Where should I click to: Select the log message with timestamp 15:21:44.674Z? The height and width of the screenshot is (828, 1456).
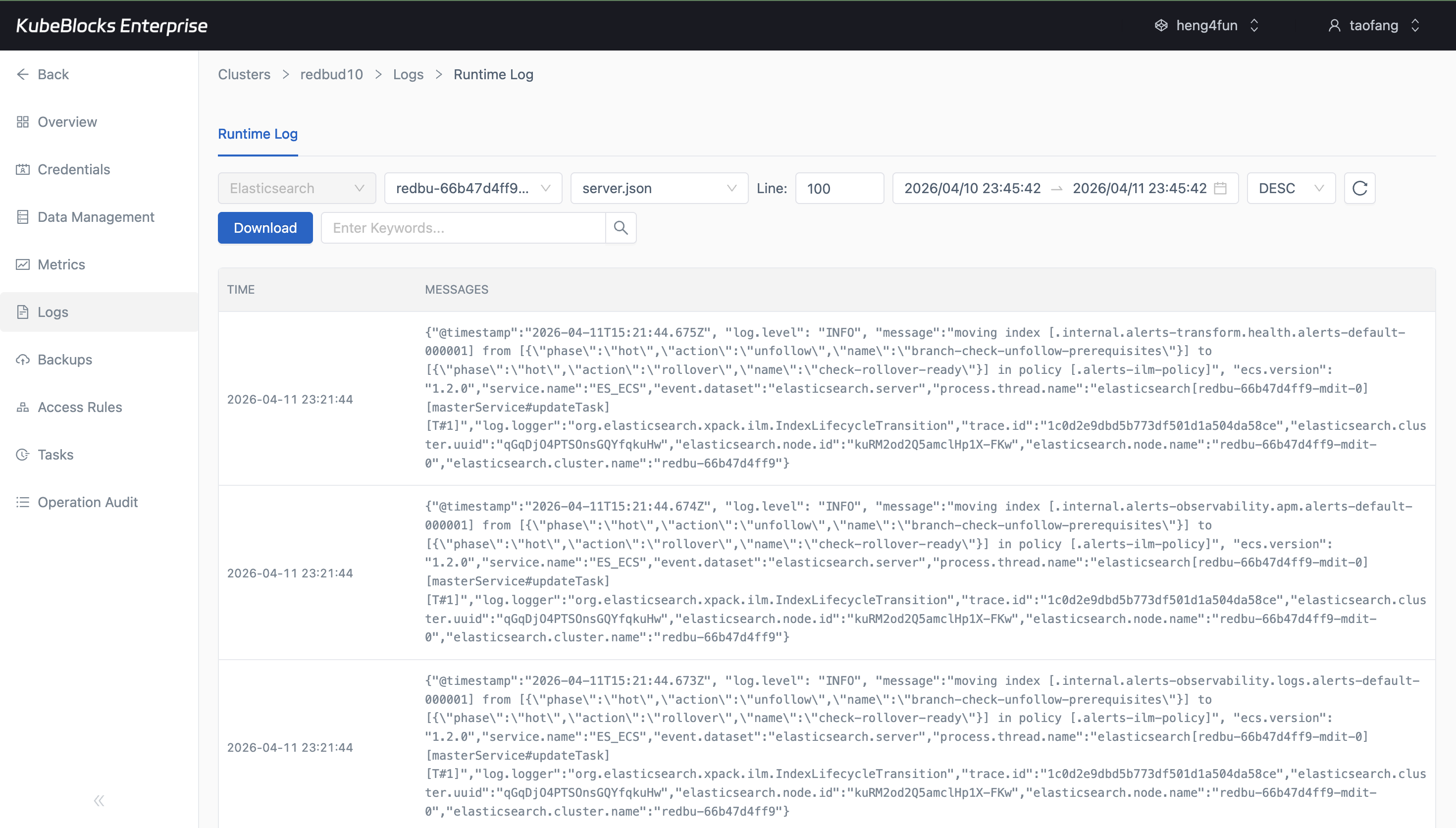pos(926,571)
